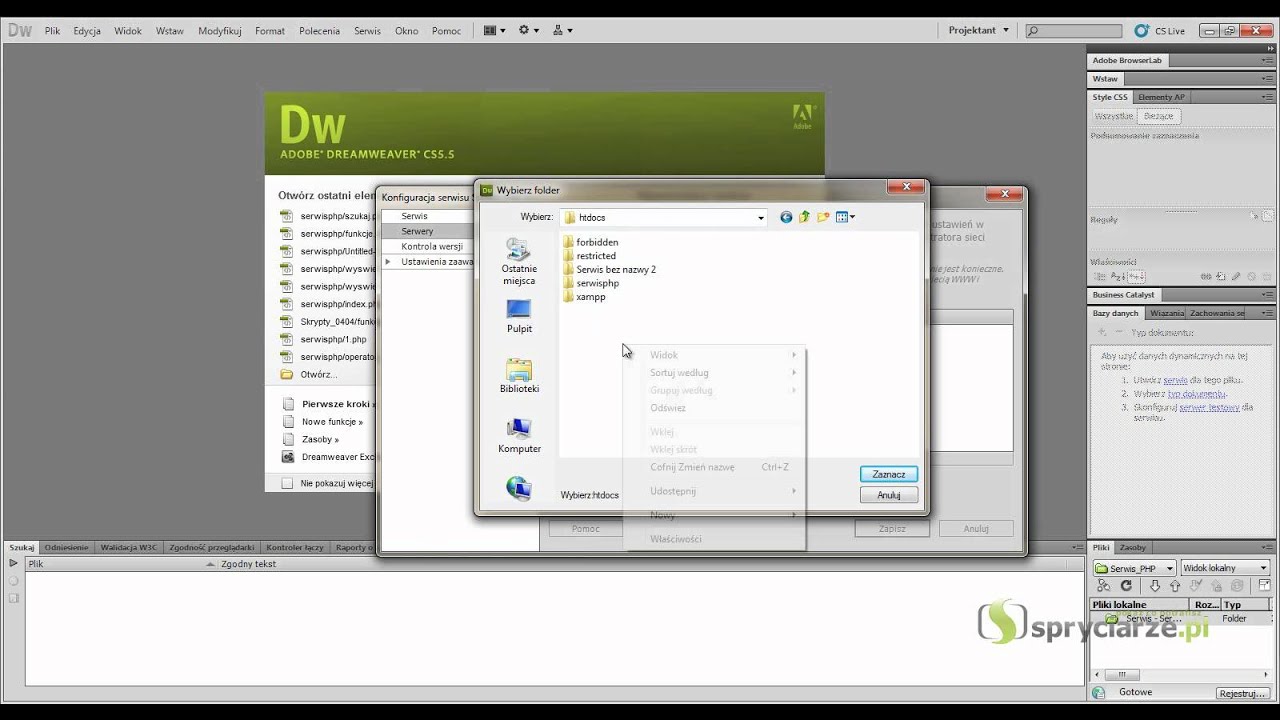Click green play icon in search results panel
Screen dimensions: 1280x720
click(13, 564)
